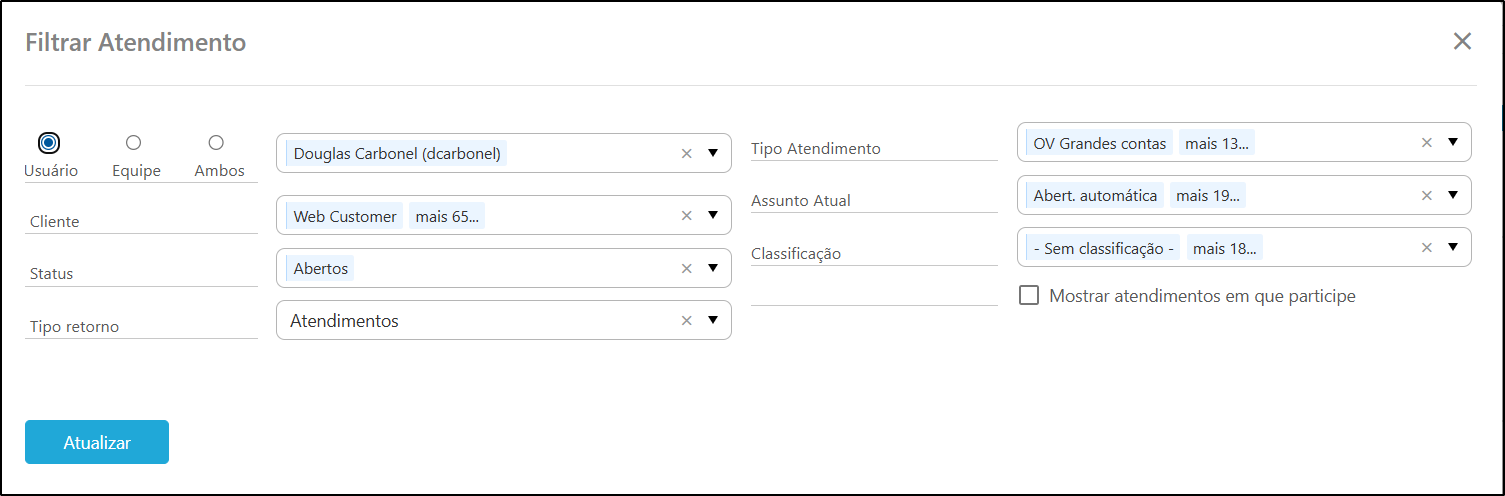1505x496 pixels.
Task: Close the Filtrar Atendimento dialog
Action: (x=1462, y=41)
